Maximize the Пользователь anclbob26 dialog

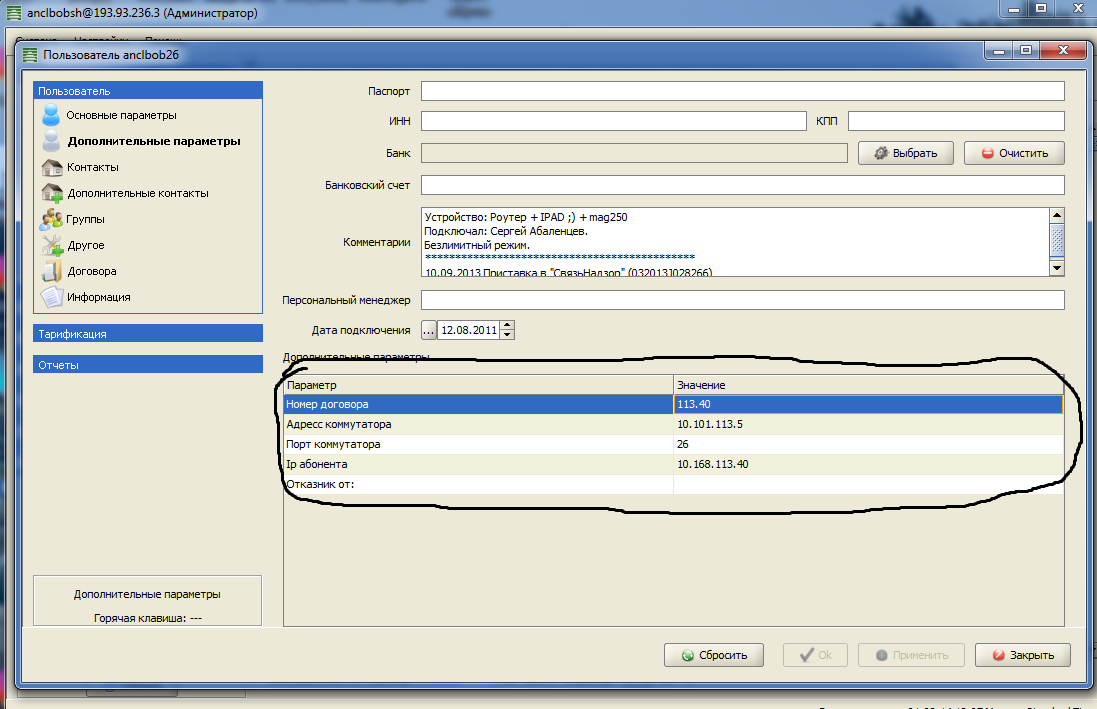pyautogui.click(x=1026, y=50)
